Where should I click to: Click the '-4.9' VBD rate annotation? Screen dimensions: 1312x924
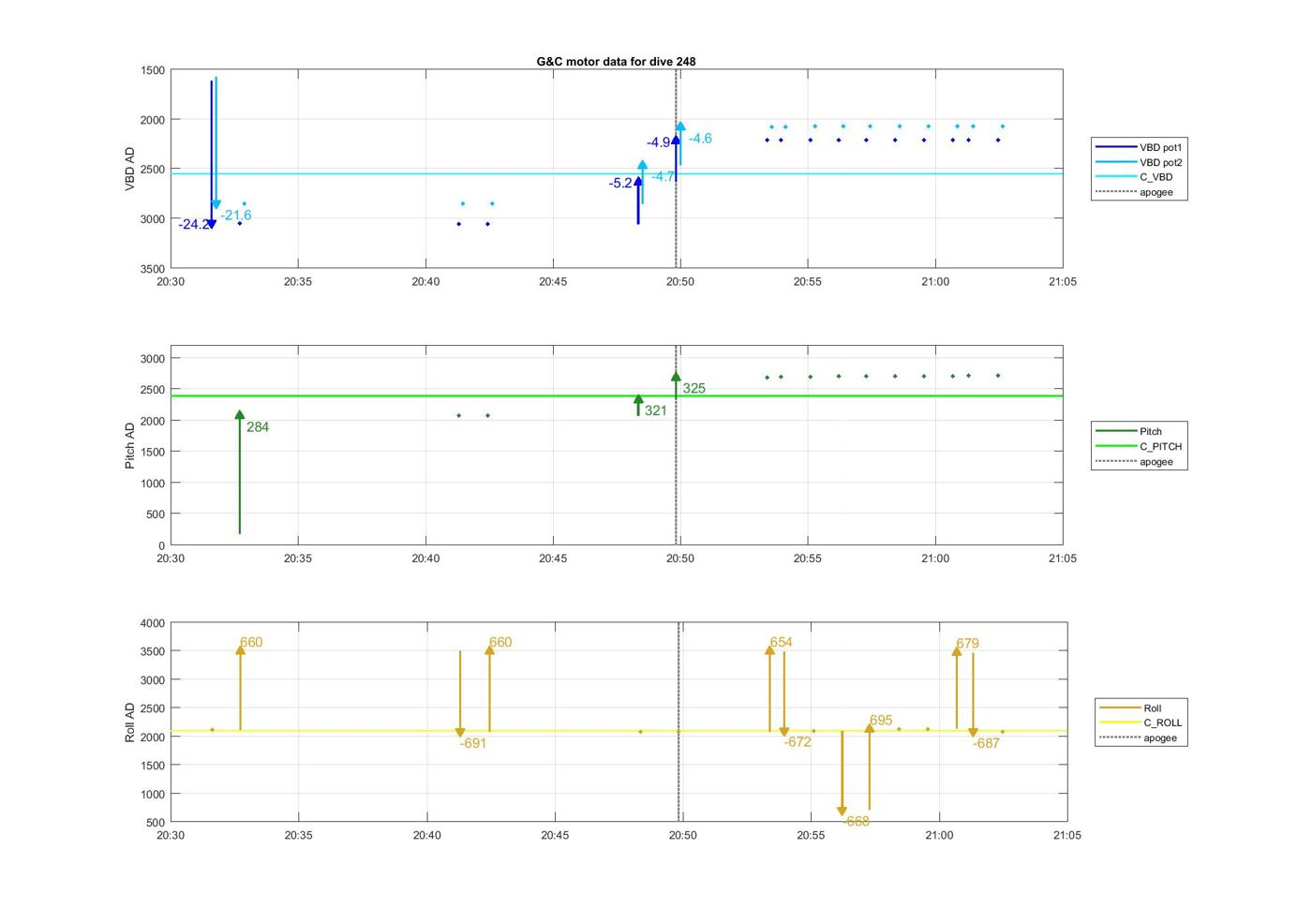(x=659, y=142)
